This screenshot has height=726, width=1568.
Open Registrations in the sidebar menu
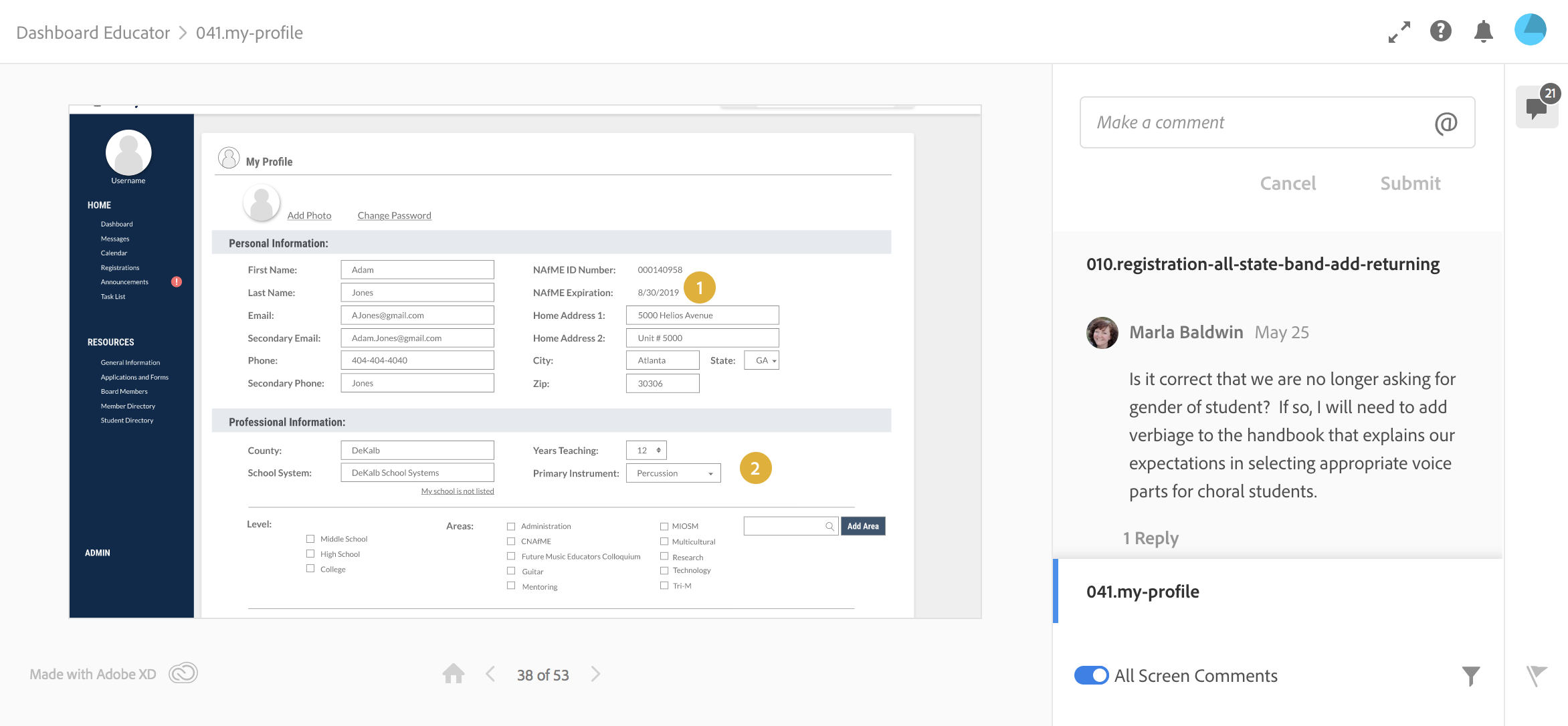(120, 267)
